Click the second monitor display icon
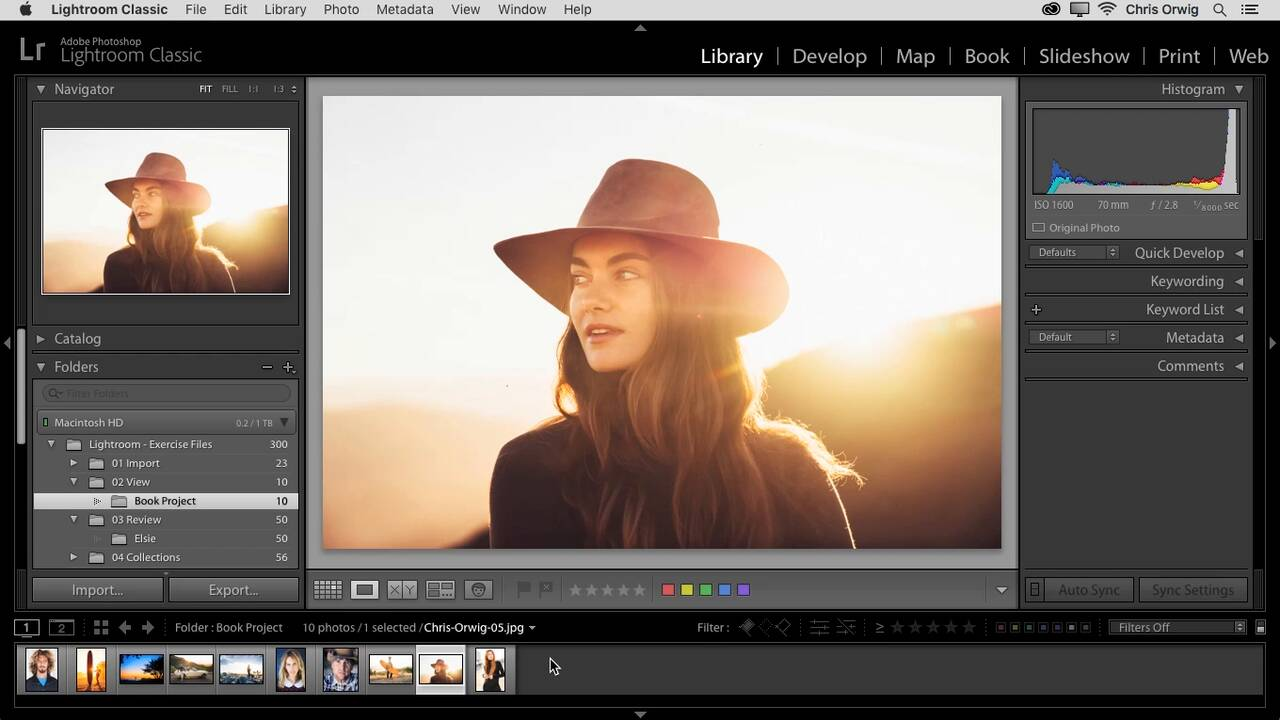Image resolution: width=1280 pixels, height=720 pixels. point(62,628)
